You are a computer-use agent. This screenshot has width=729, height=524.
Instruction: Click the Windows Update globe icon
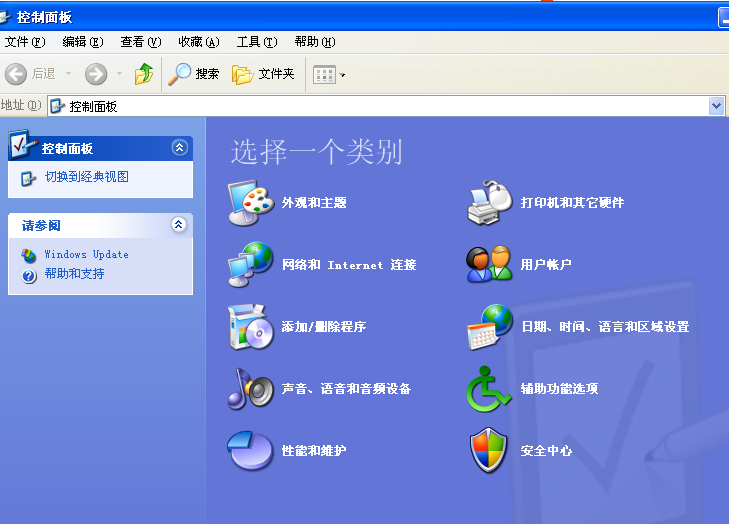tap(28, 255)
